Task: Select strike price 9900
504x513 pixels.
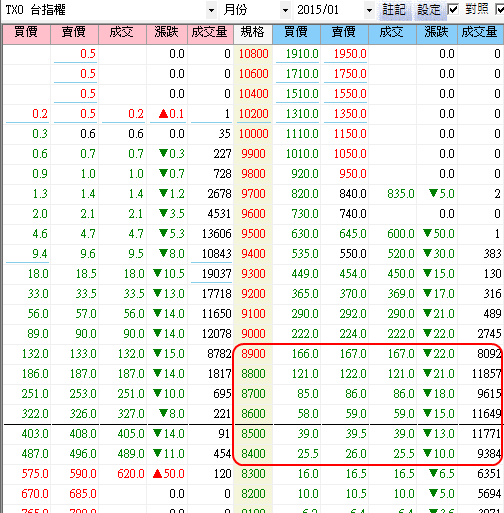Action: pos(253,154)
